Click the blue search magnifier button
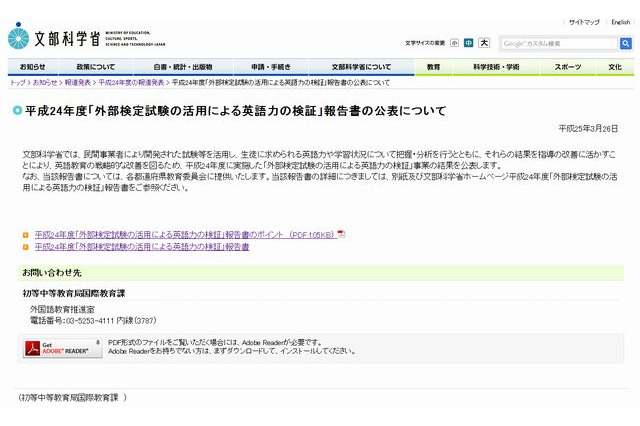 625,43
